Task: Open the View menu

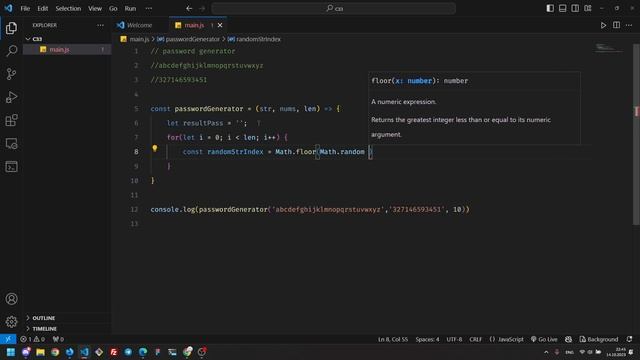Action: (95, 8)
